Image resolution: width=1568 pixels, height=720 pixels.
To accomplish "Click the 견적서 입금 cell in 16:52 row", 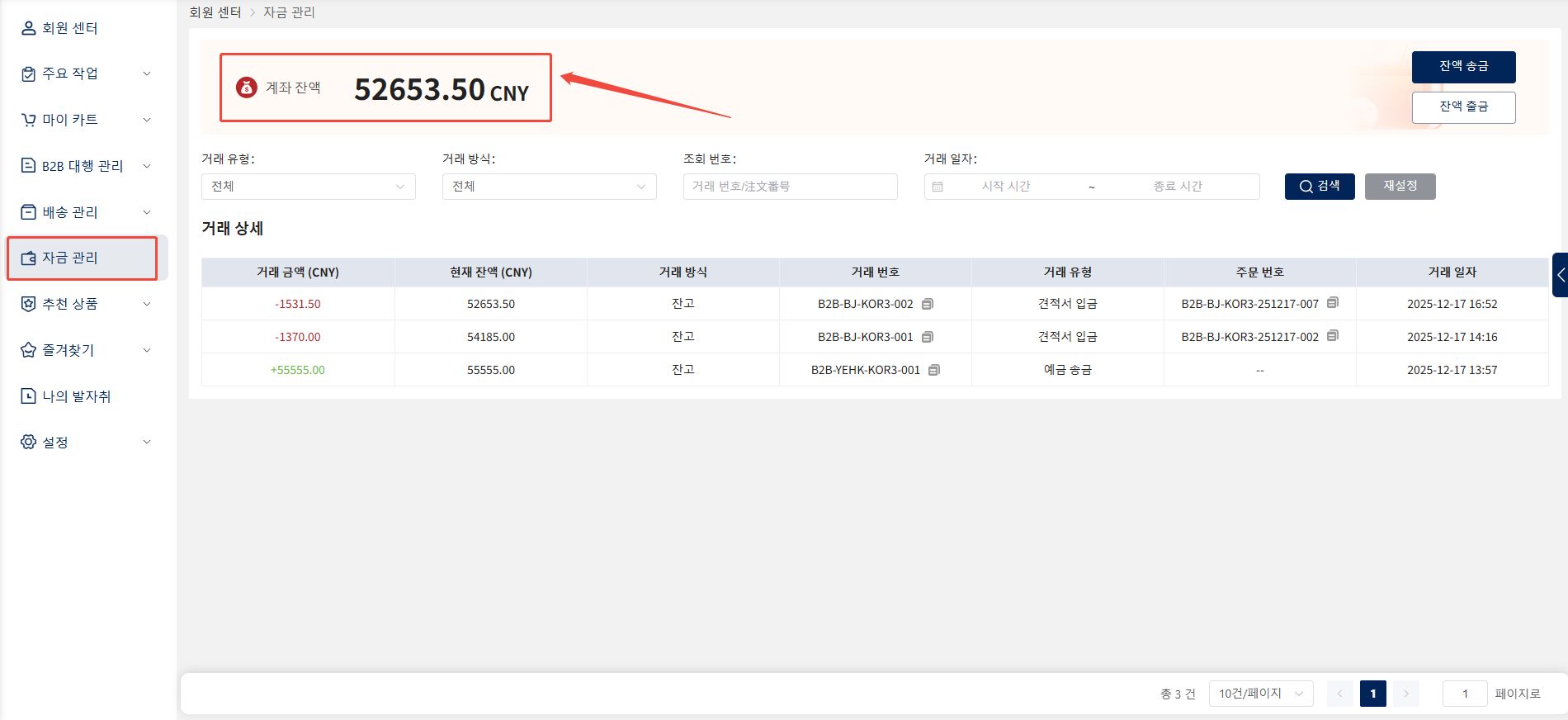I will 1068,304.
